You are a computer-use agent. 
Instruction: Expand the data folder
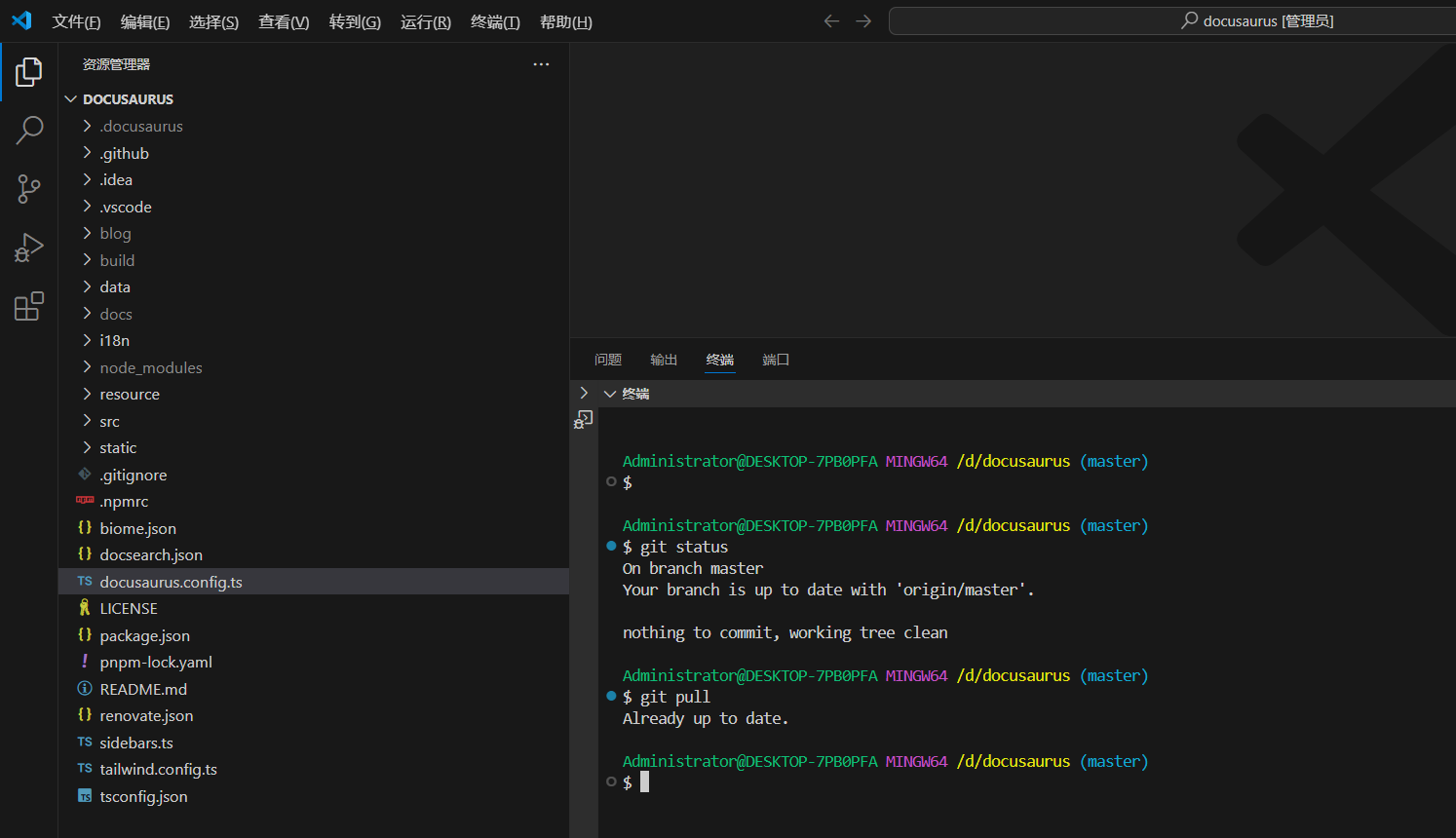(x=87, y=286)
